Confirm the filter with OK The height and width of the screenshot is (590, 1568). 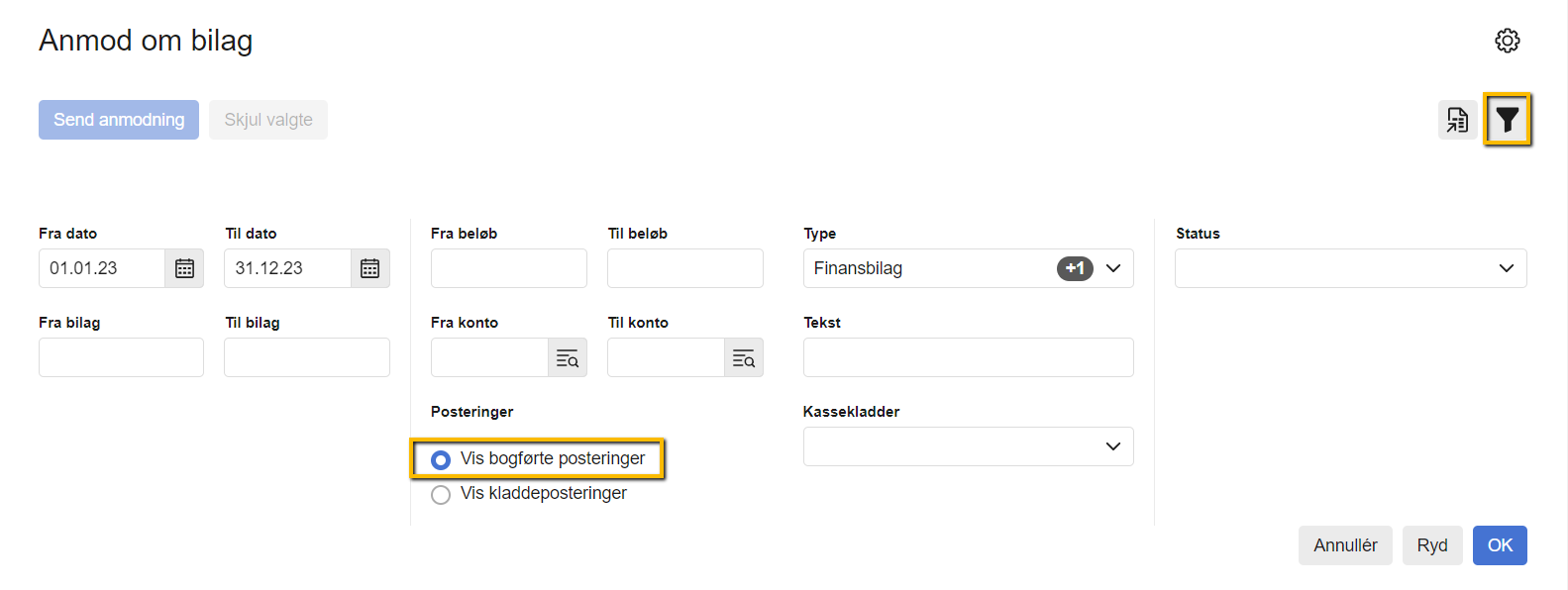(1499, 545)
